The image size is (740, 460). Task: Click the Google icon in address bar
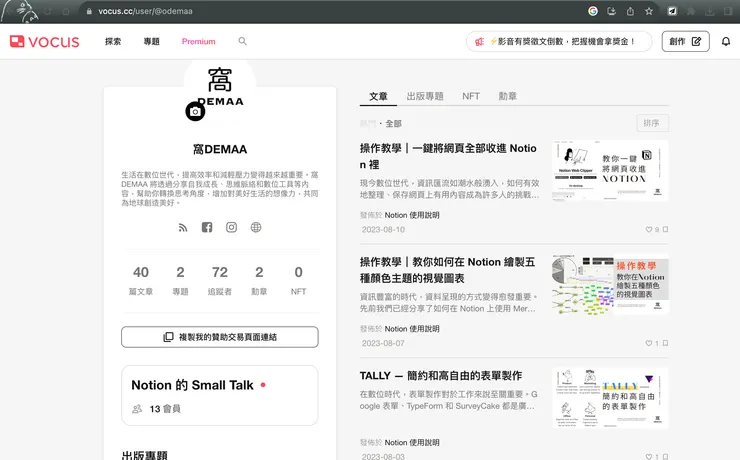click(593, 11)
